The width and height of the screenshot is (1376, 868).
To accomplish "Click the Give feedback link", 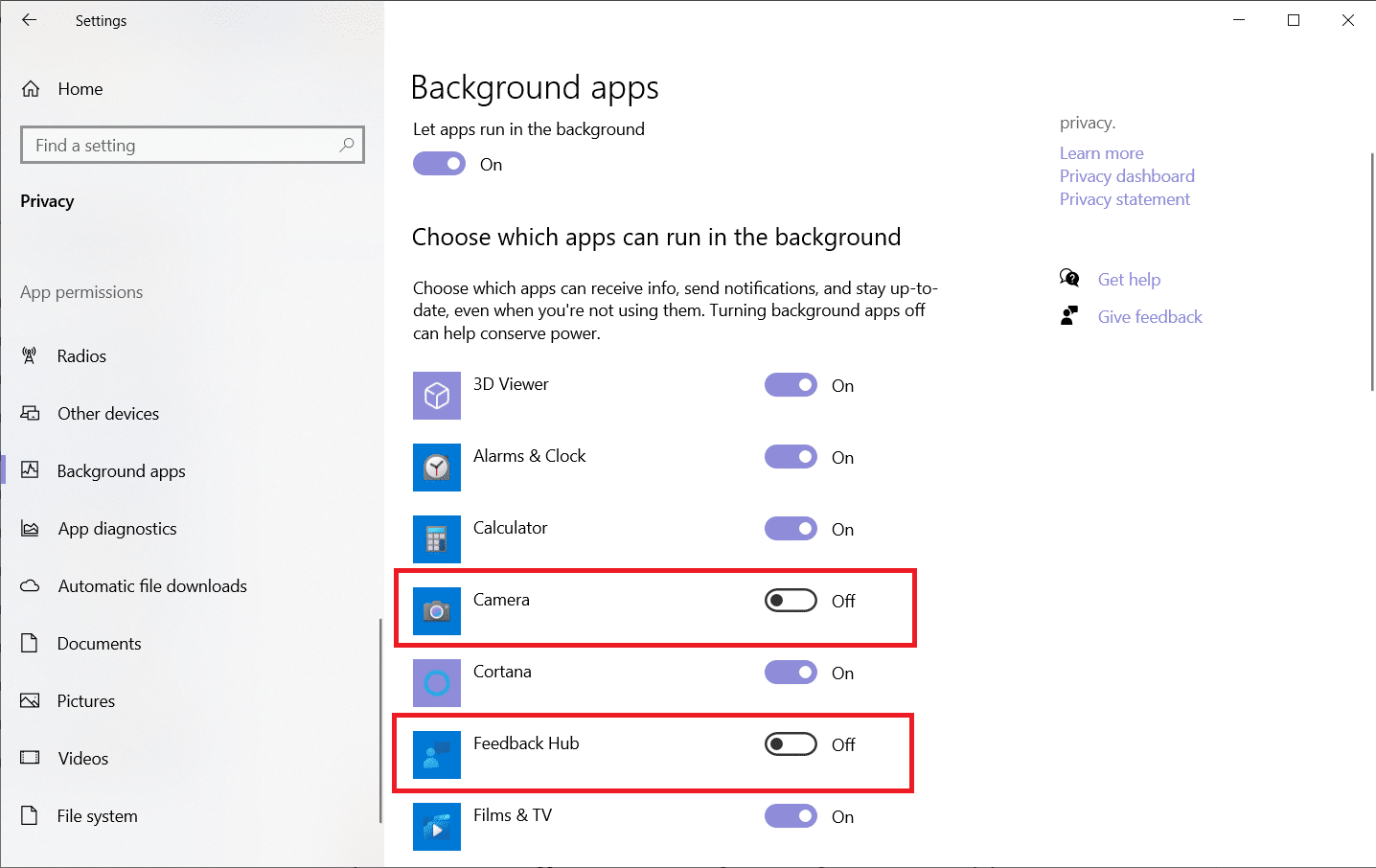I will click(x=1150, y=317).
